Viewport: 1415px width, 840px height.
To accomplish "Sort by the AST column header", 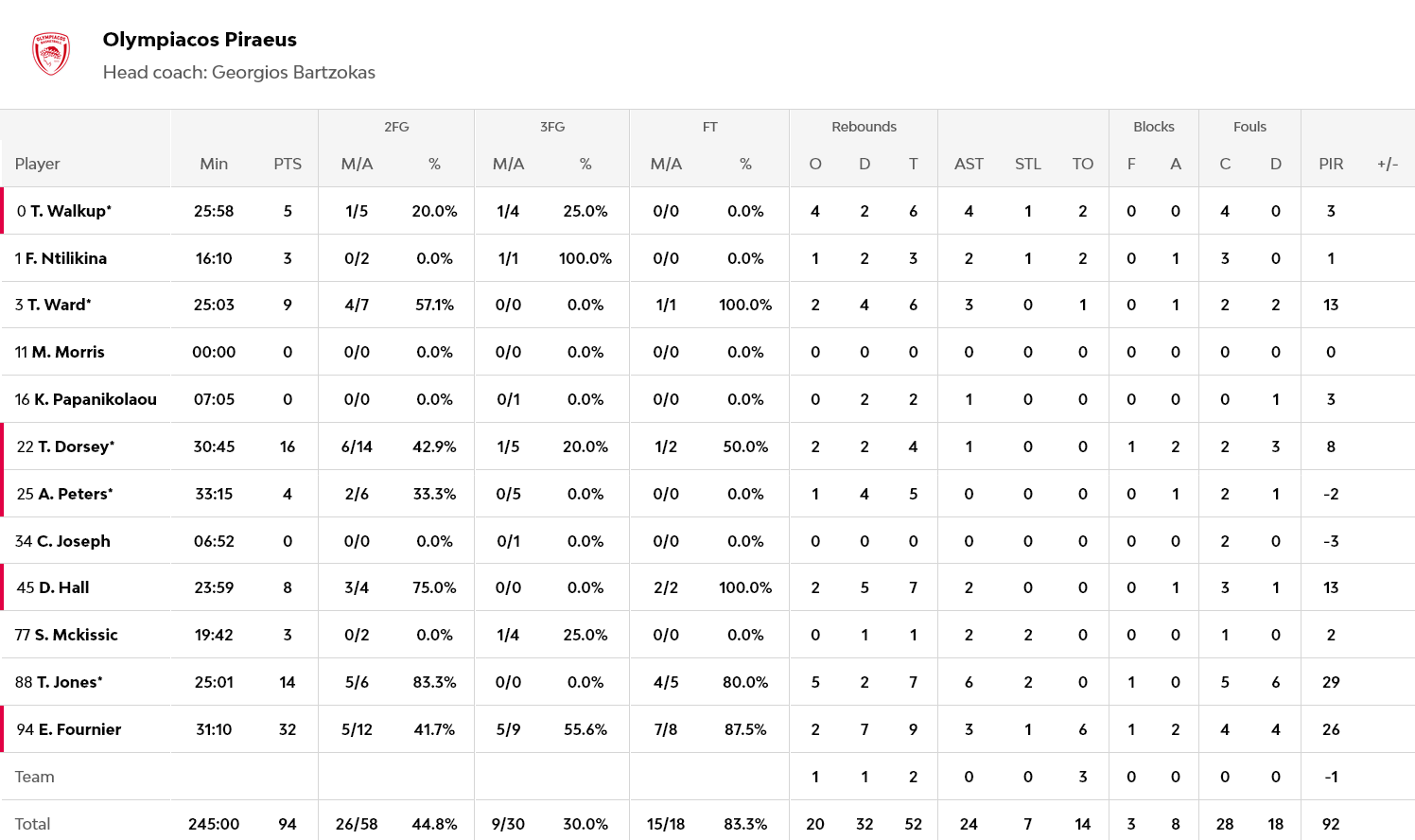I will [969, 164].
